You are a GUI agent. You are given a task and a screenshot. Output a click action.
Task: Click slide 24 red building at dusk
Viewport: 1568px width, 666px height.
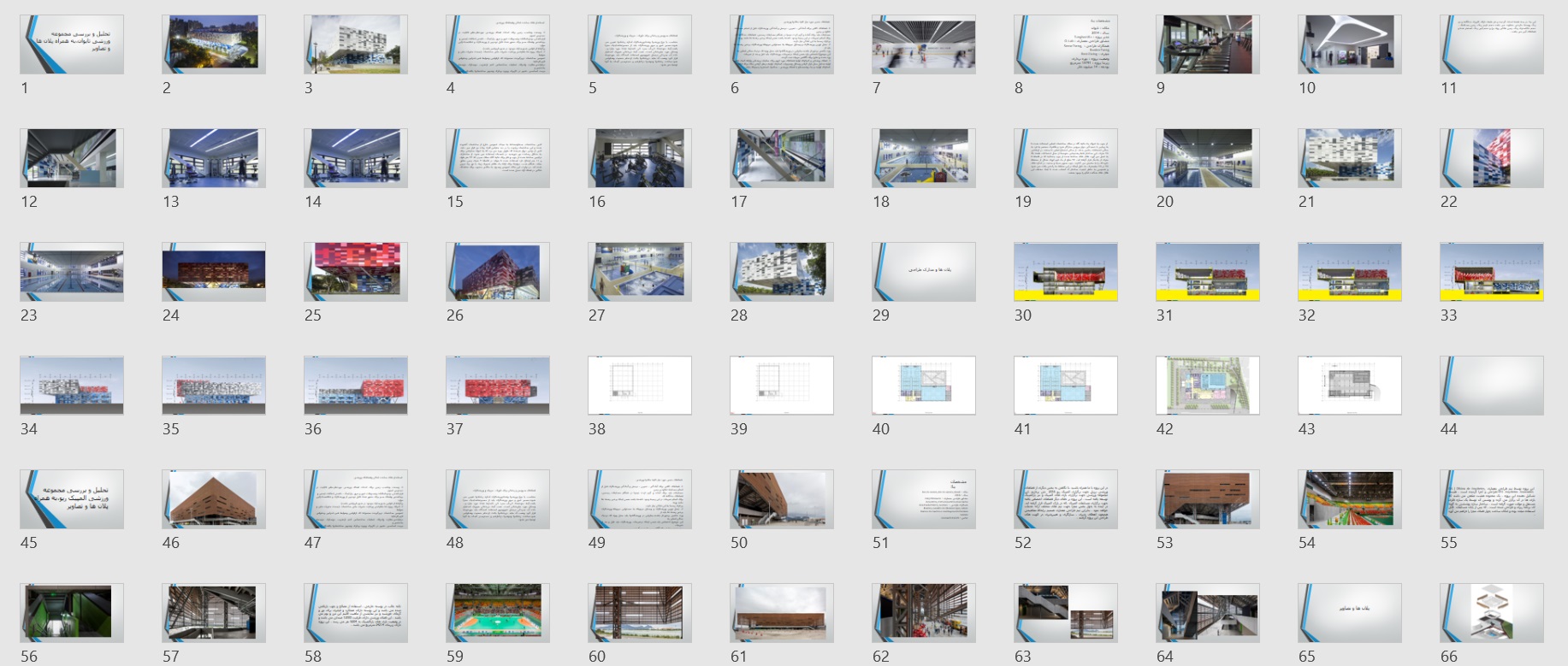pyautogui.click(x=214, y=272)
